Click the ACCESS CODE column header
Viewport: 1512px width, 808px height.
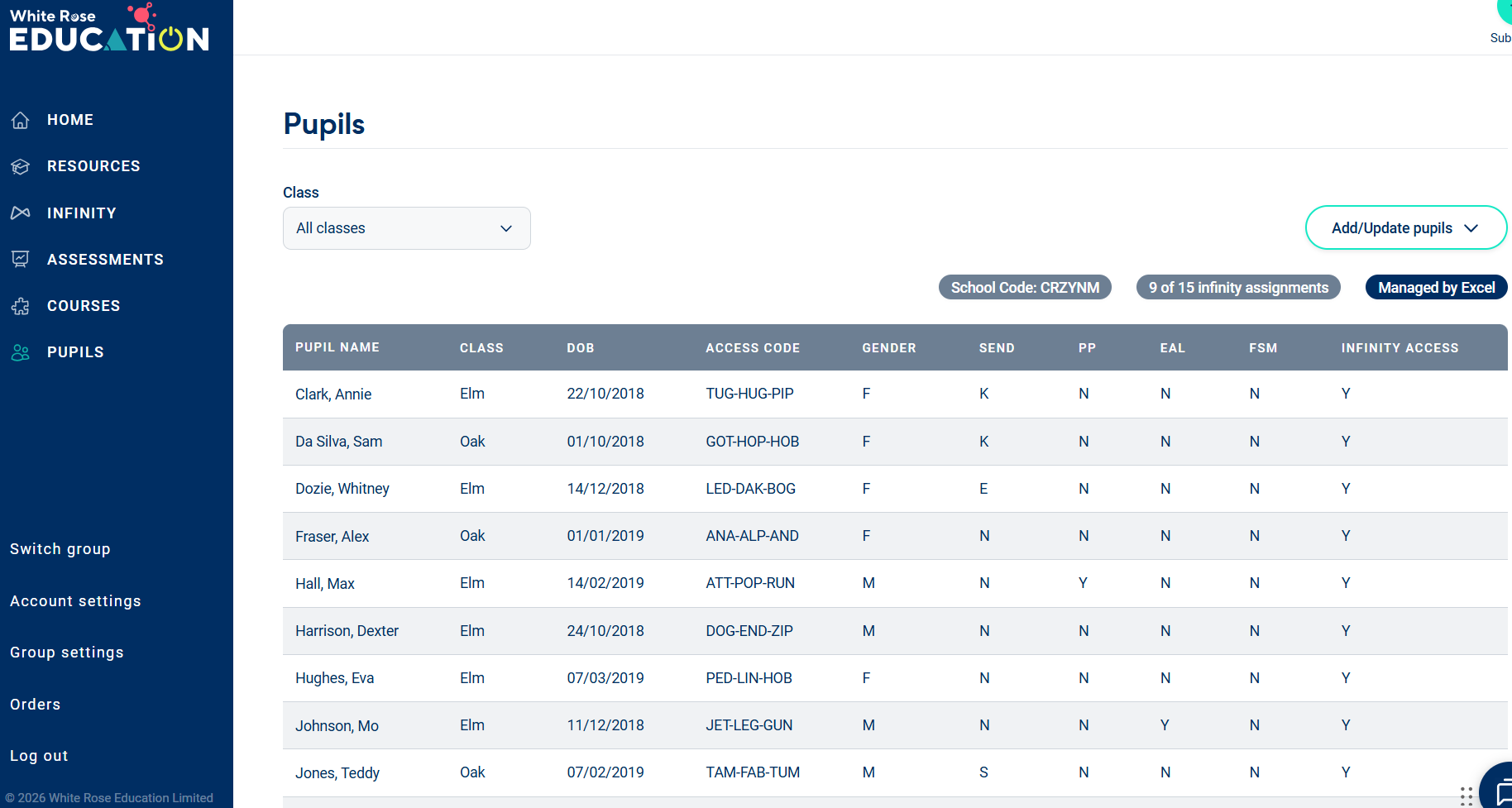click(x=753, y=348)
